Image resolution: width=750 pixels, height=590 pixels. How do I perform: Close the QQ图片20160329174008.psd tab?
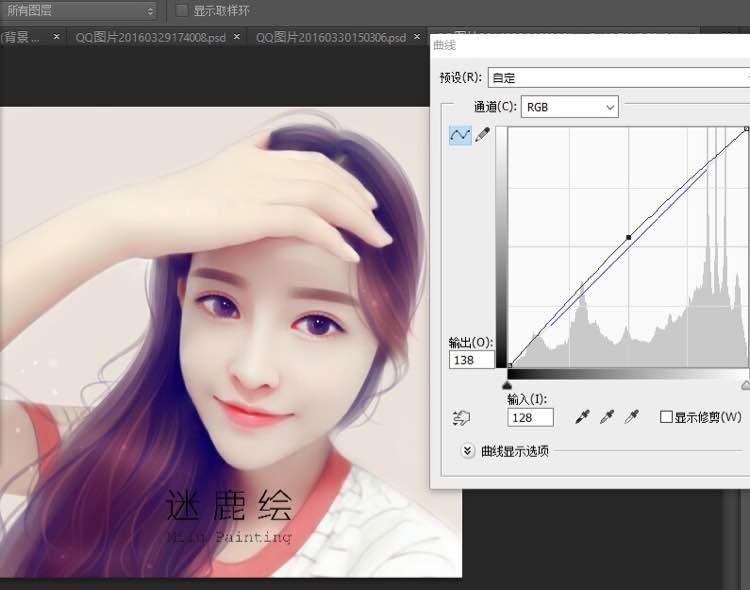(x=237, y=37)
